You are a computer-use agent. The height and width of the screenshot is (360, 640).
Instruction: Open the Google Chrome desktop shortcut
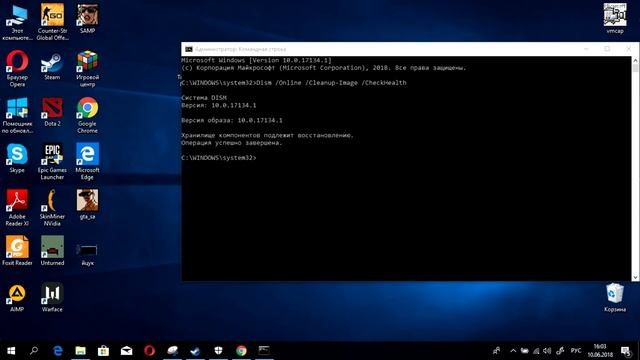click(x=87, y=115)
